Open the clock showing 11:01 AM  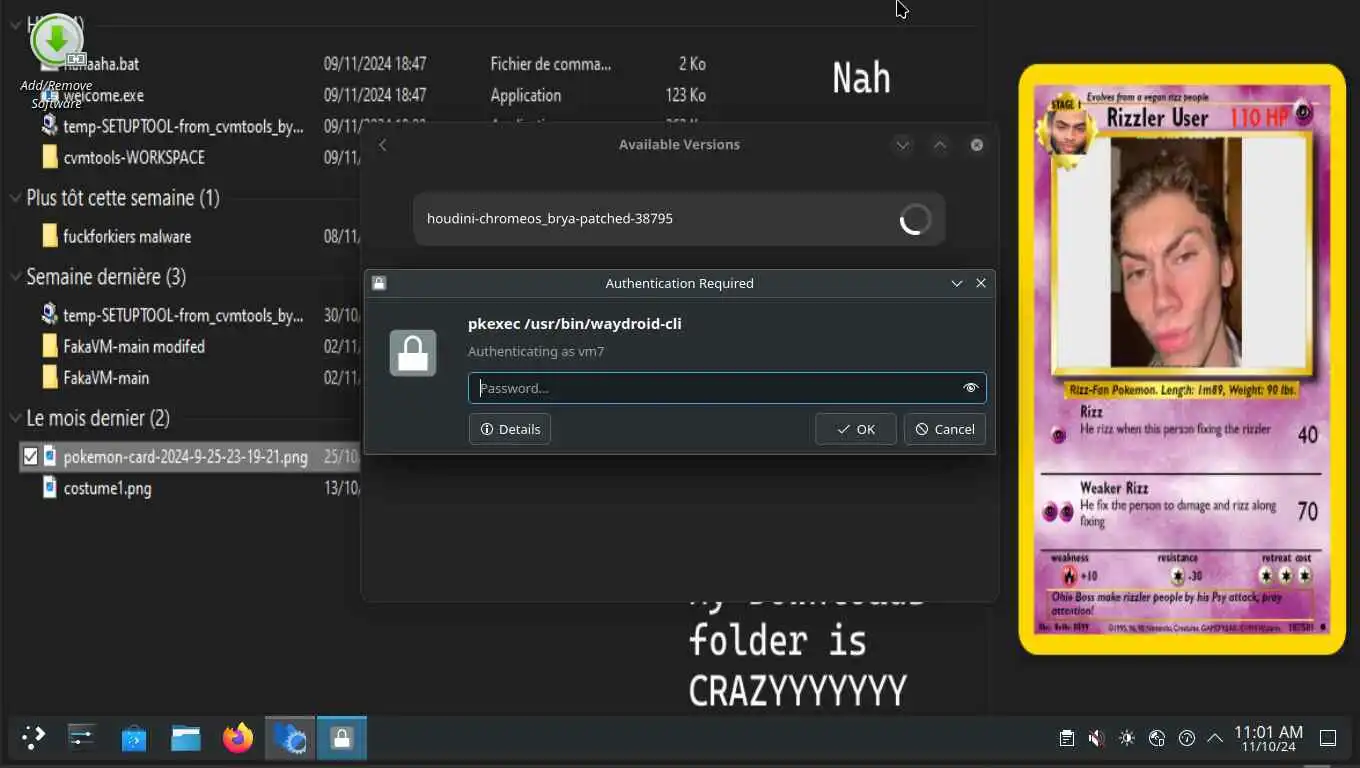pyautogui.click(x=1268, y=738)
